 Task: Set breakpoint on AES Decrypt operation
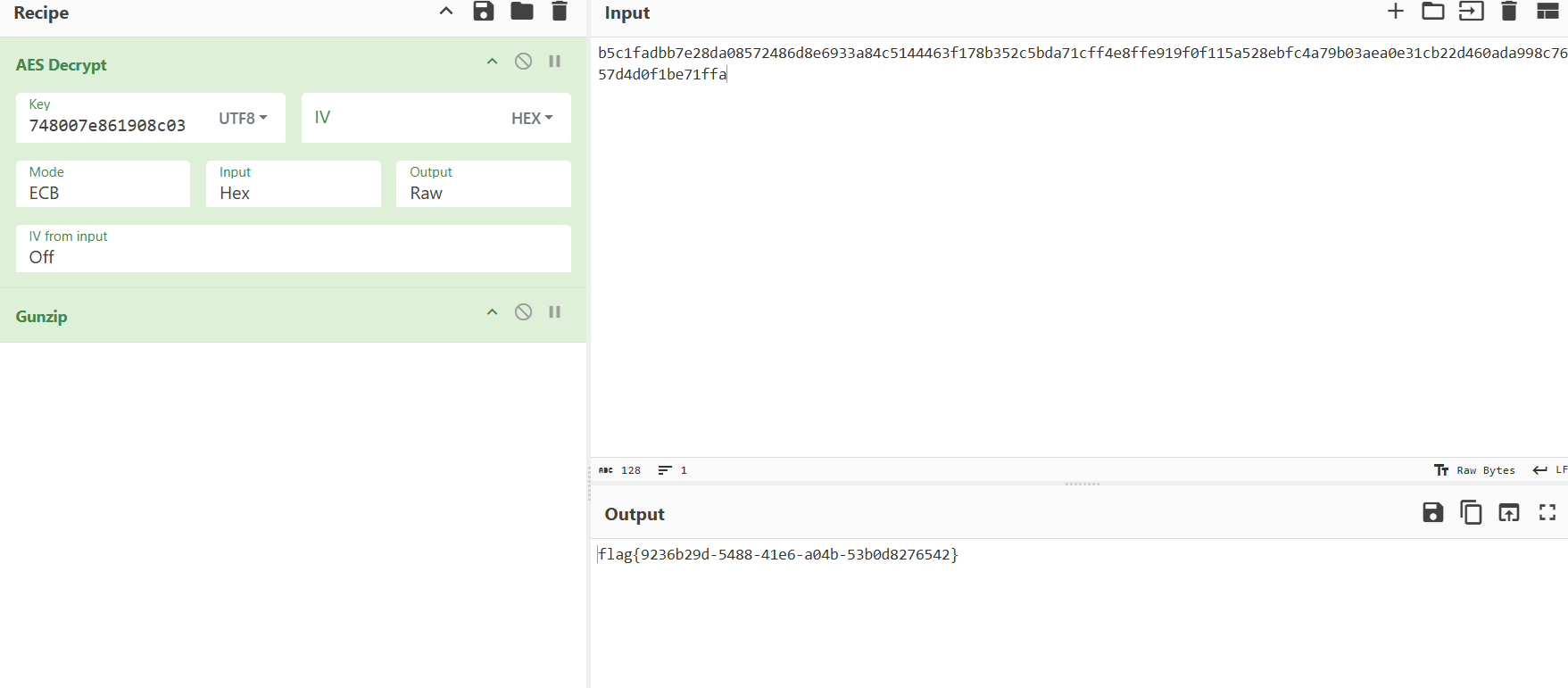click(x=555, y=62)
